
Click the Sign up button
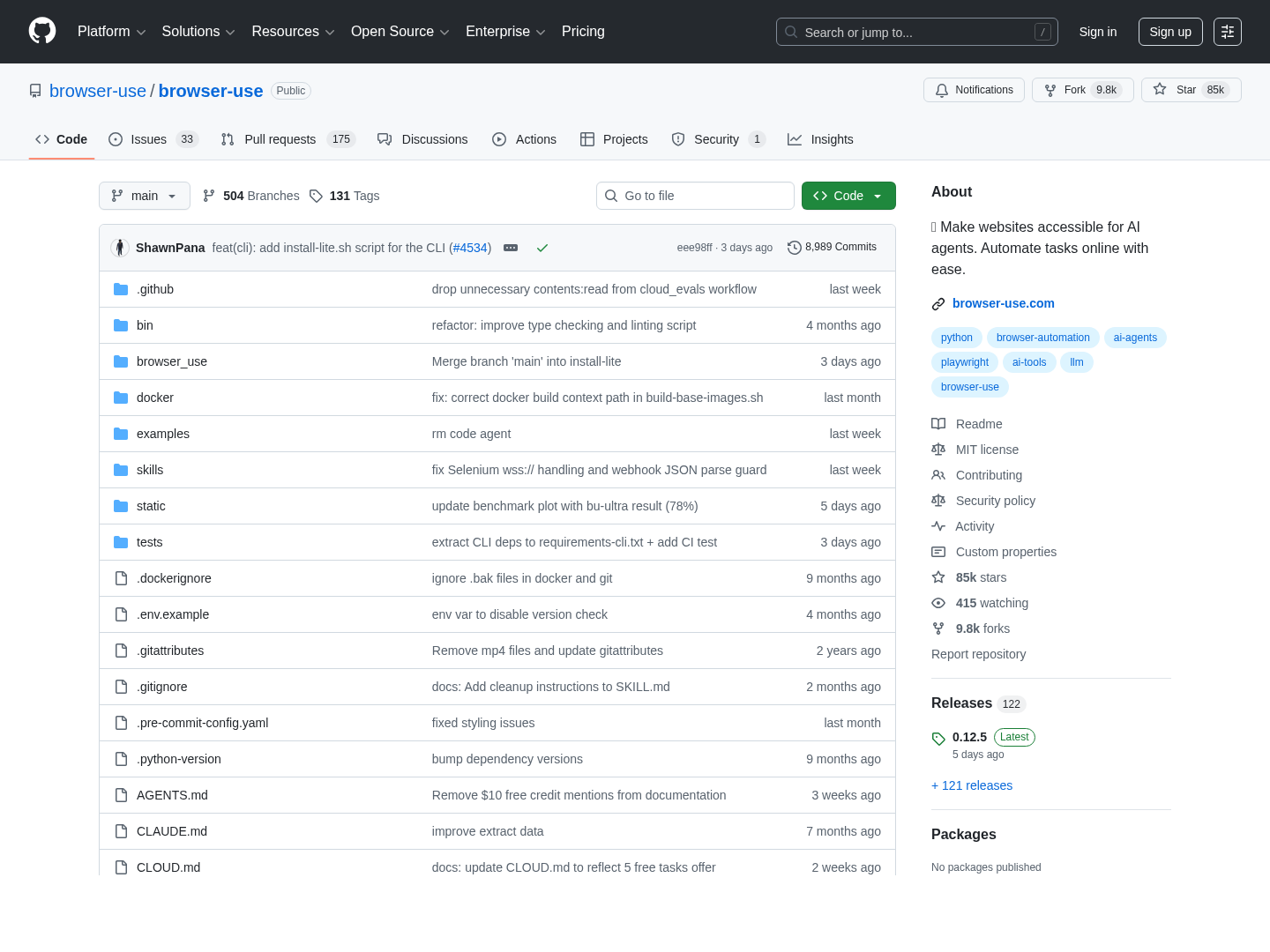[1170, 32]
